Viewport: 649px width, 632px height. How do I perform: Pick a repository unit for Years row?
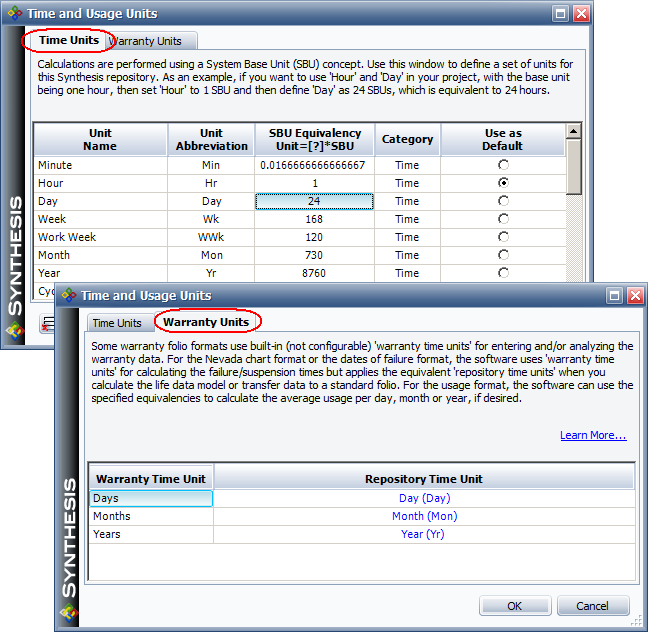click(x=424, y=534)
